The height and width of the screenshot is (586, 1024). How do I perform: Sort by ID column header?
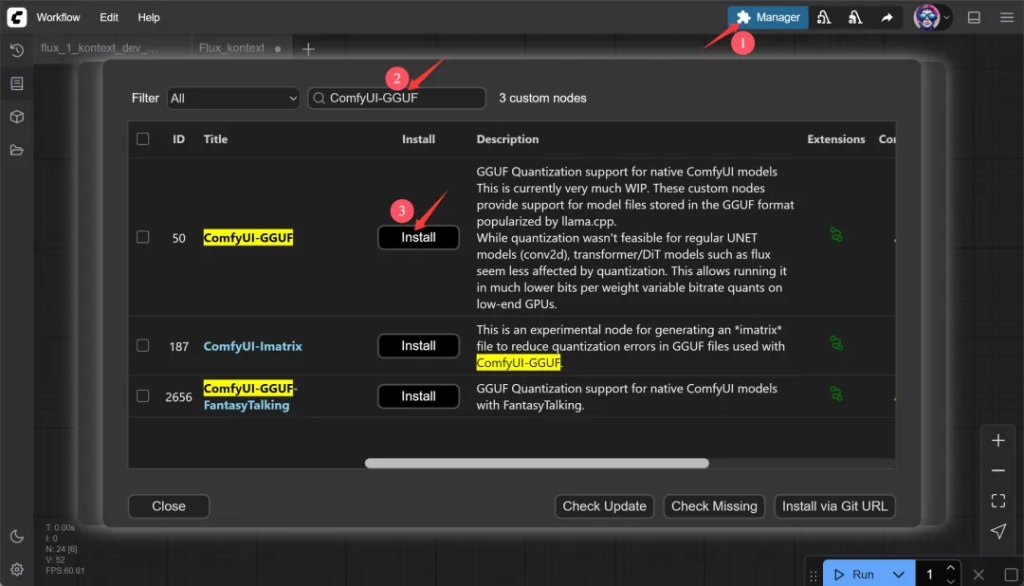178,139
